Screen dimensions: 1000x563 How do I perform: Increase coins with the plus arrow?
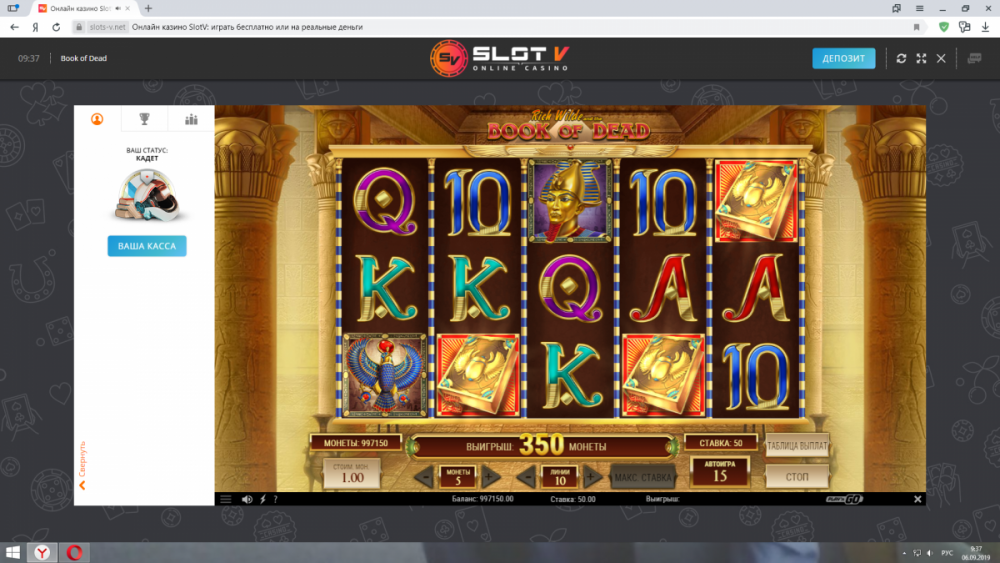tap(490, 476)
